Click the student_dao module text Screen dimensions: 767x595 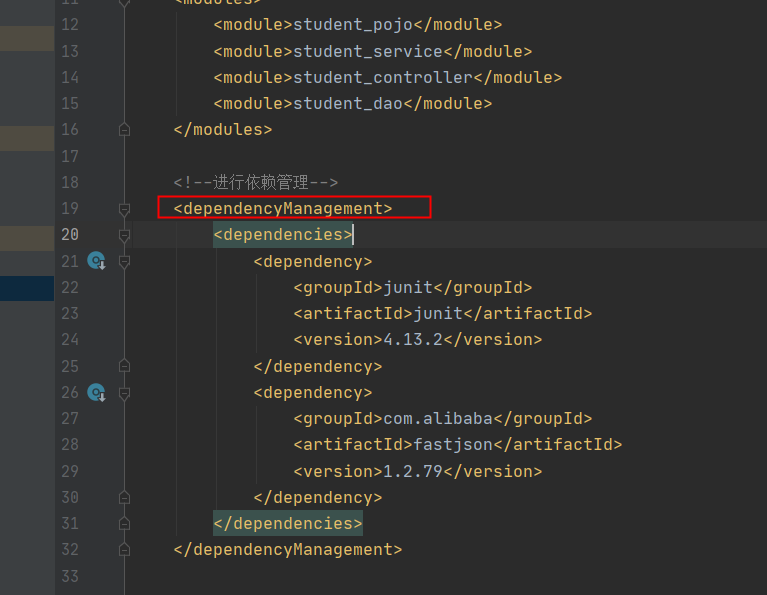[x=348, y=104]
